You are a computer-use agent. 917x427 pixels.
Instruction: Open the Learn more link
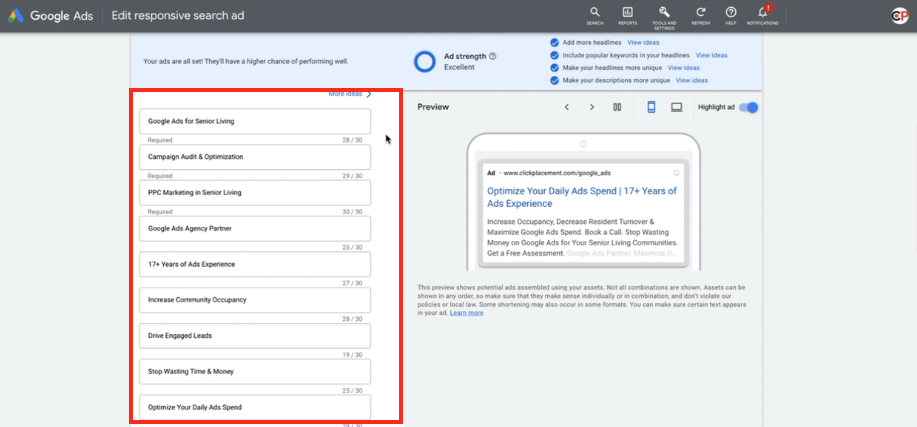pyautogui.click(x=466, y=313)
